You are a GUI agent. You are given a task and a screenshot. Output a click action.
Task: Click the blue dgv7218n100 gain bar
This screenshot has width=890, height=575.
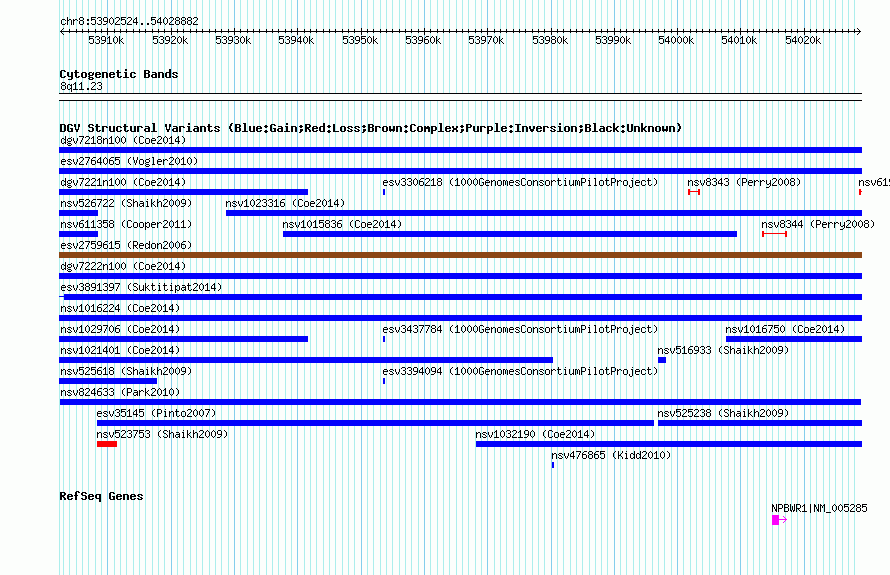point(460,150)
